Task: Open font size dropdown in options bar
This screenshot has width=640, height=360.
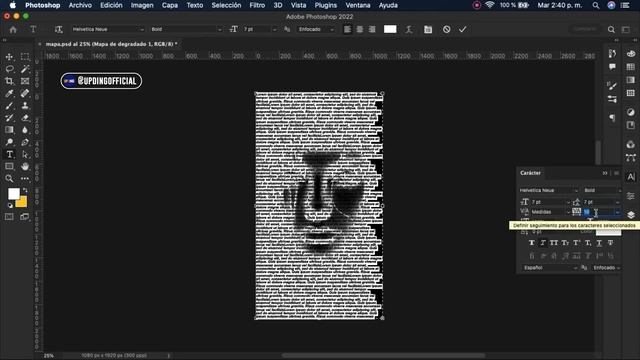Action: [260, 29]
